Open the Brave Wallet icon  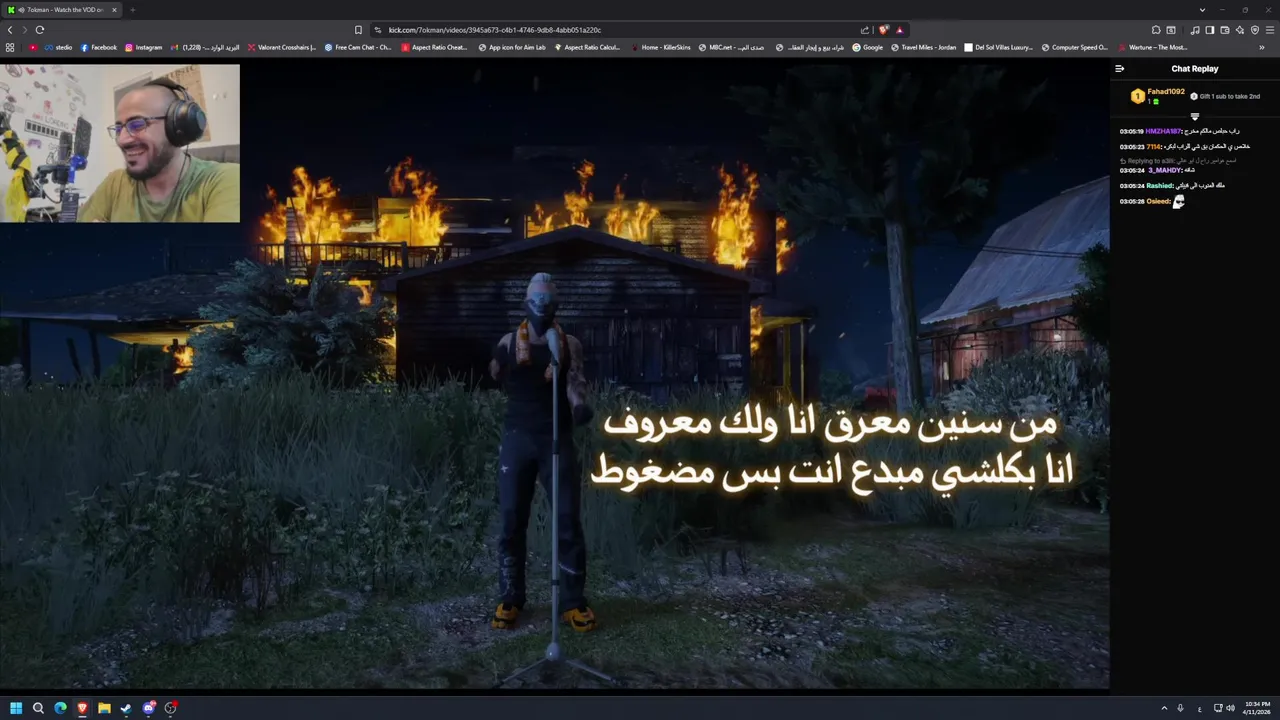pyautogui.click(x=1224, y=30)
